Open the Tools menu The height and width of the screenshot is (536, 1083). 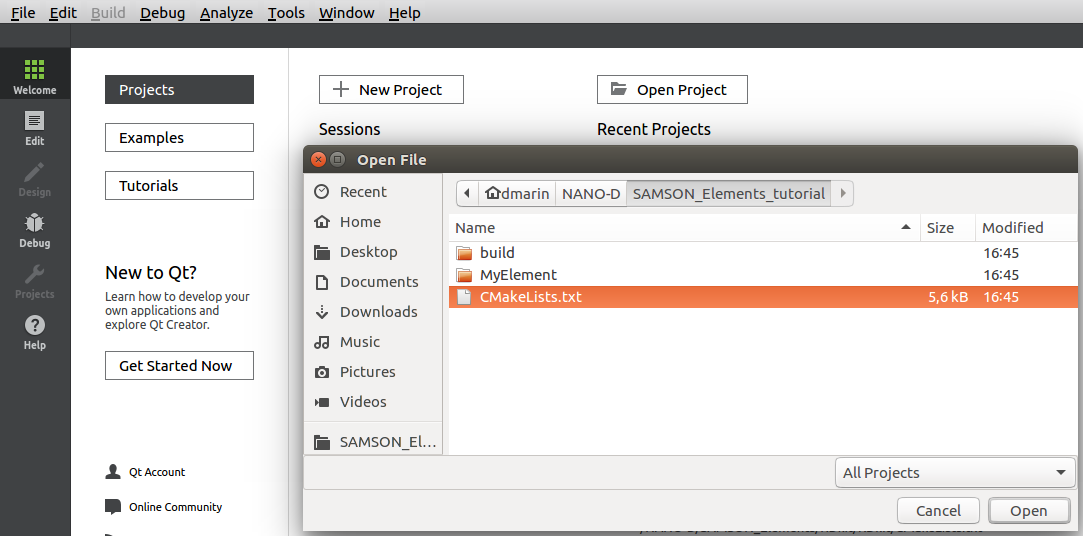point(286,13)
